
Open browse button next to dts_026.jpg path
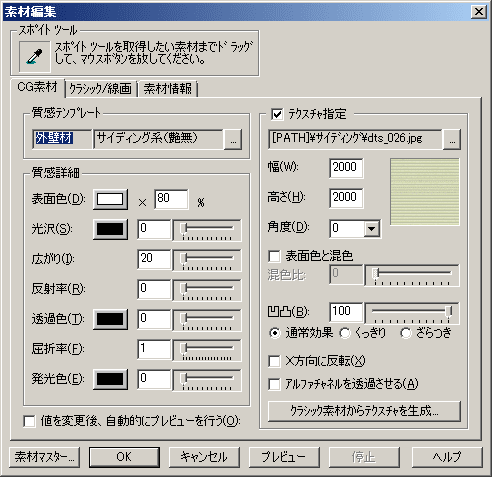(452, 139)
